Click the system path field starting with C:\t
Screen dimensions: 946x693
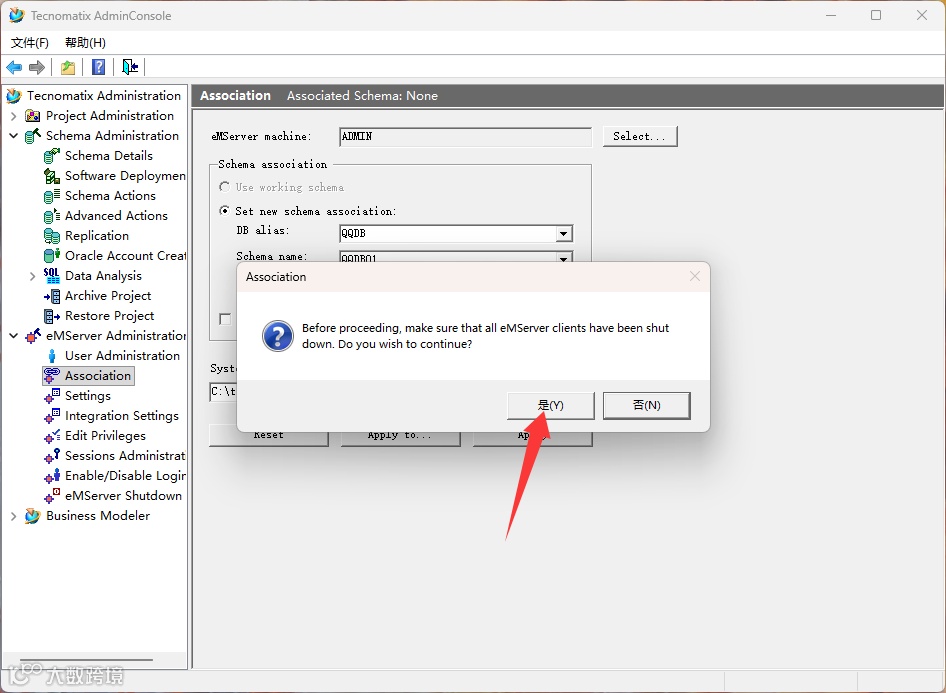pyautogui.click(x=223, y=391)
